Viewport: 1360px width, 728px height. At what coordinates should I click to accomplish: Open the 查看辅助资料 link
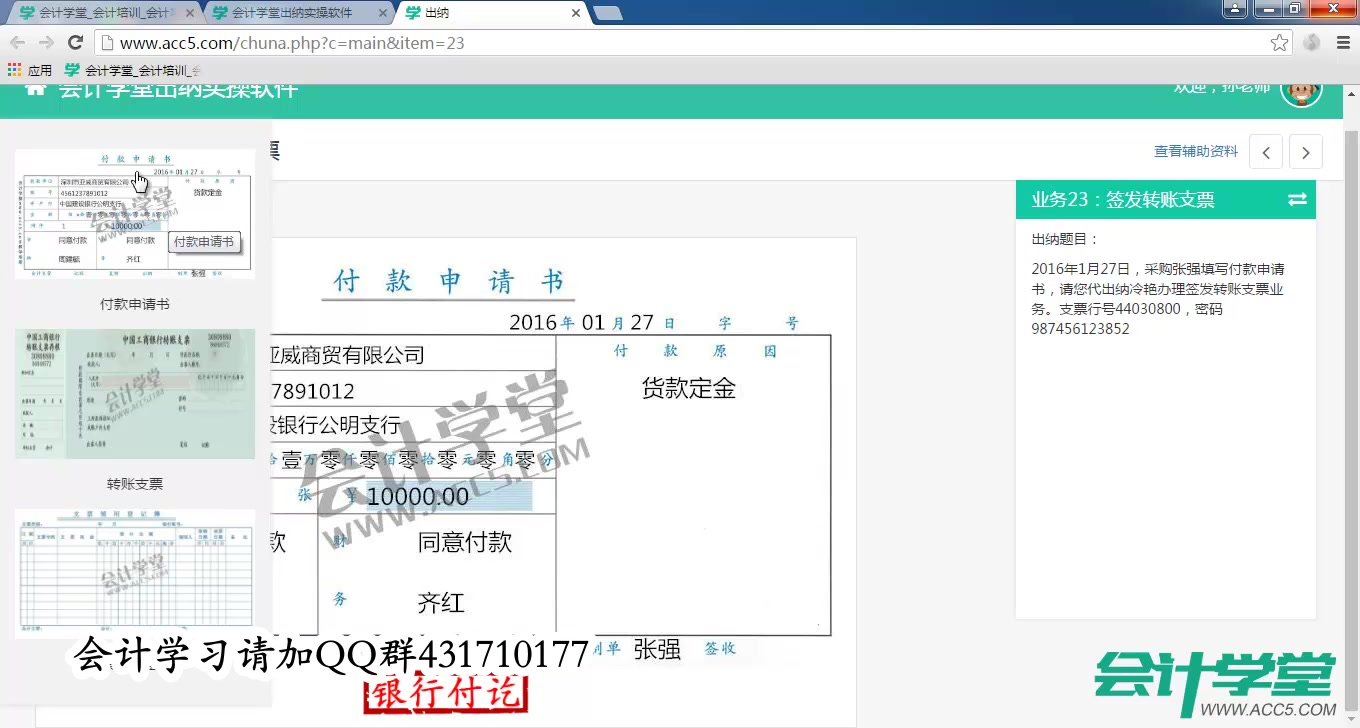pos(1194,151)
